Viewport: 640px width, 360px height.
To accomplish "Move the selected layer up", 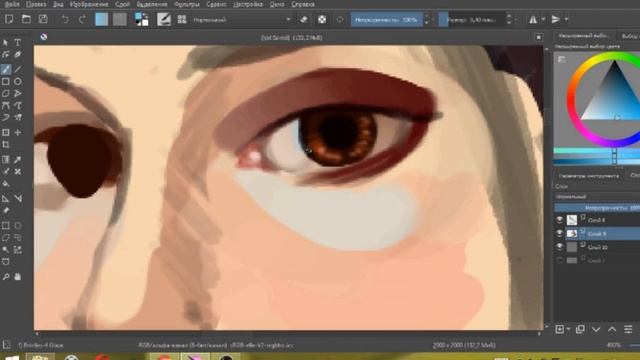I will [x=612, y=329].
